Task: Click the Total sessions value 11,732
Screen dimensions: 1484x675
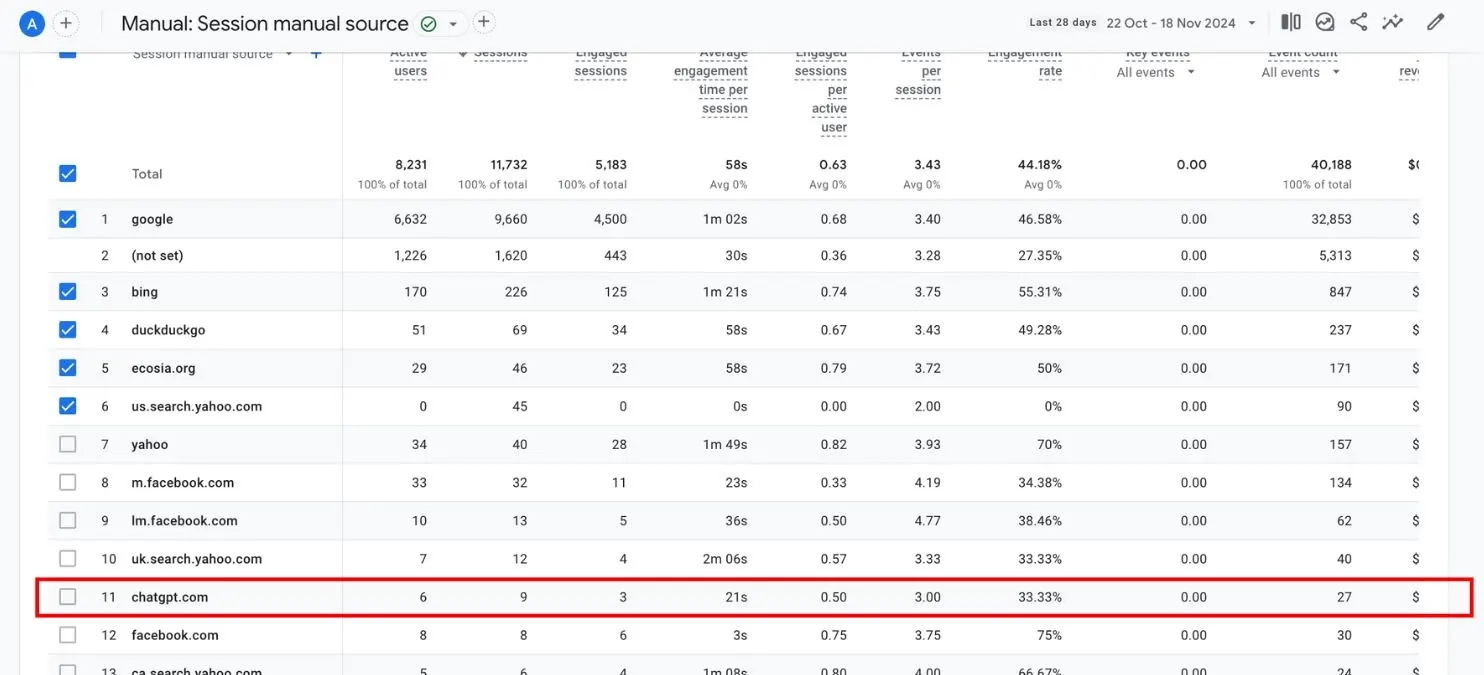Action: coord(507,164)
